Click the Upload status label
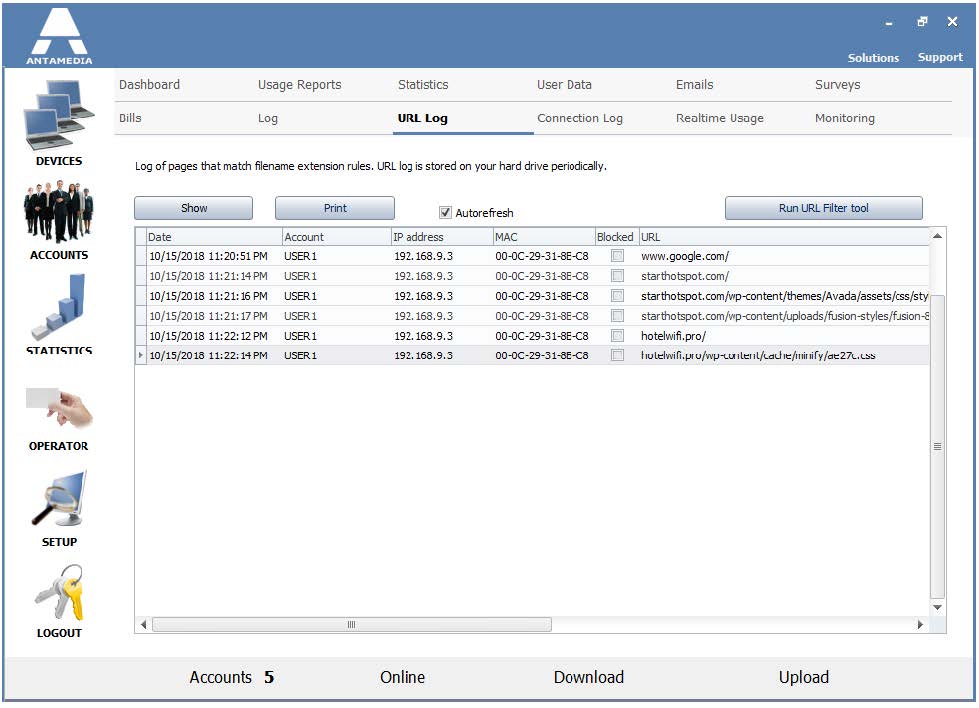Viewport: 979px width, 708px height. coord(804,677)
